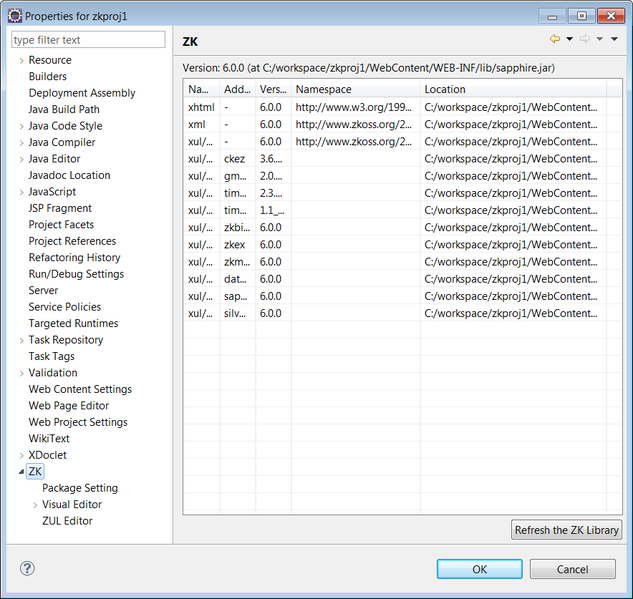Expand the Java Code Style node
The image size is (633, 599).
(x=22, y=126)
